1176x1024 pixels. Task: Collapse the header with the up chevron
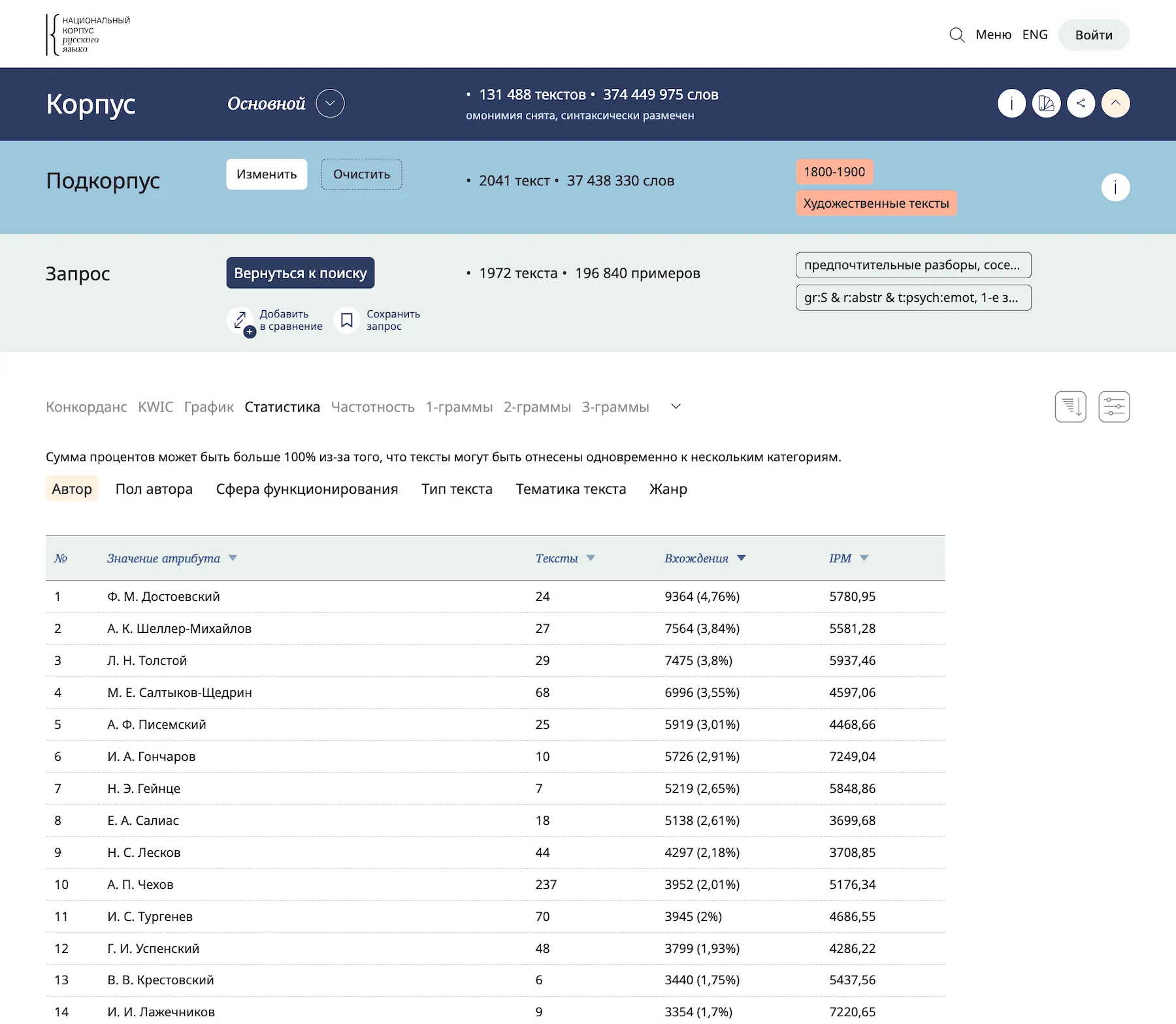pyautogui.click(x=1115, y=103)
